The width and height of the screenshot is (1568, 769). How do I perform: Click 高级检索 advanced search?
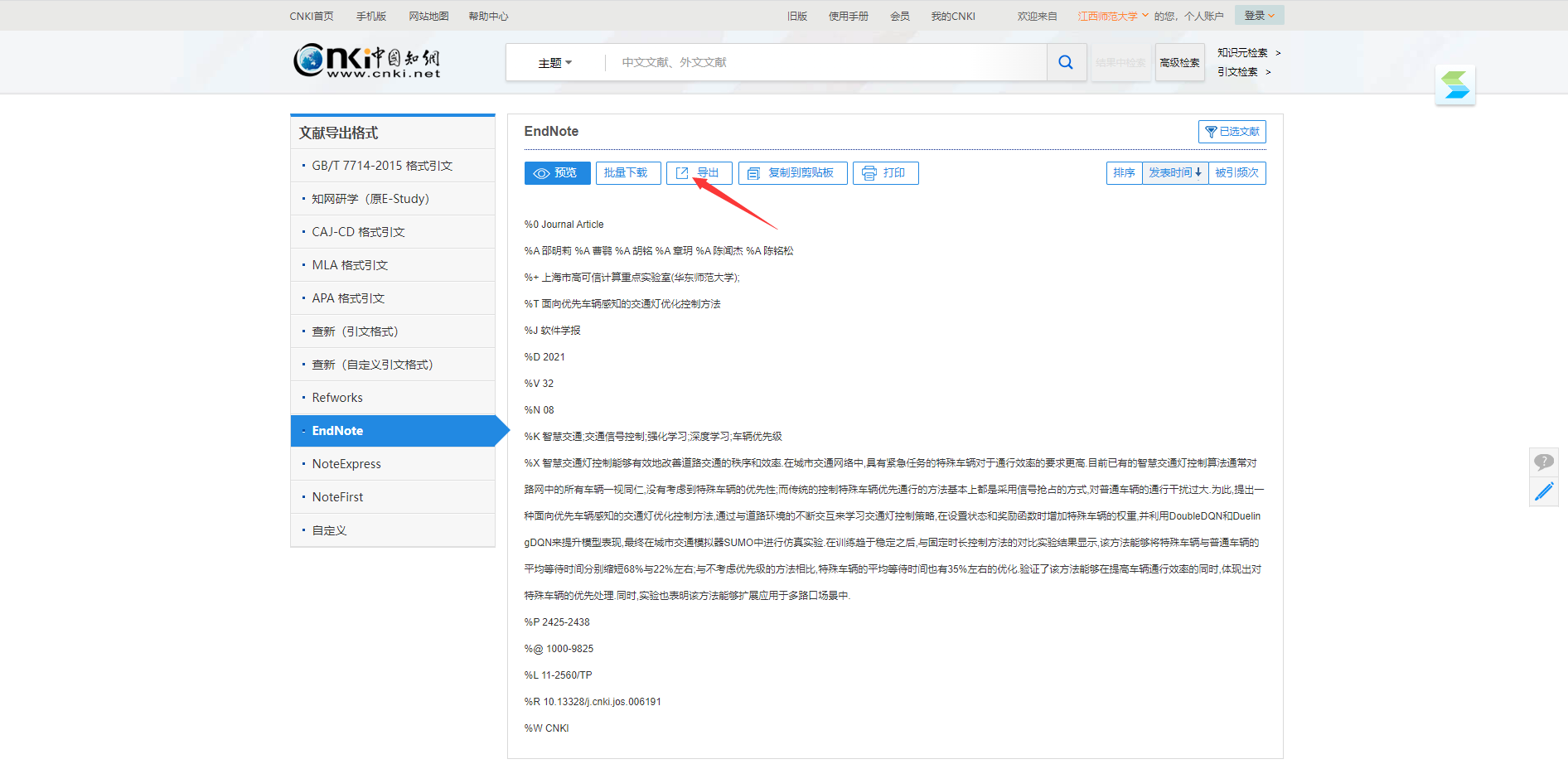[x=1179, y=62]
